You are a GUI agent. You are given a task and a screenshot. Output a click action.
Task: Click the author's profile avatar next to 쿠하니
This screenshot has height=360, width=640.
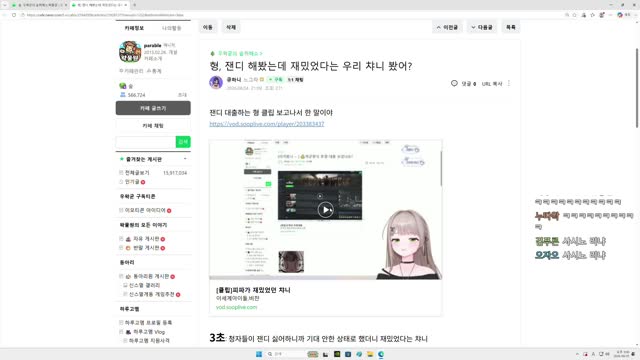(216, 82)
